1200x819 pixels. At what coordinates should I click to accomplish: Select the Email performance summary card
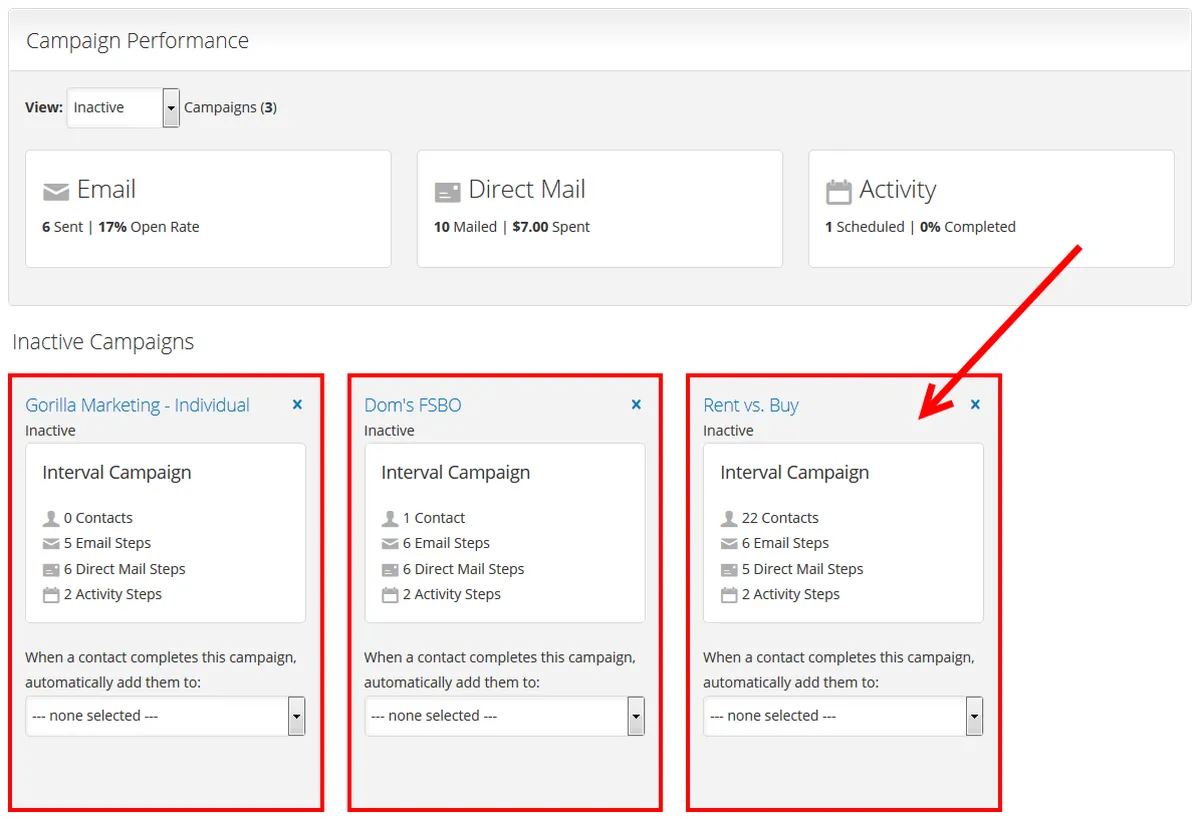pos(208,209)
